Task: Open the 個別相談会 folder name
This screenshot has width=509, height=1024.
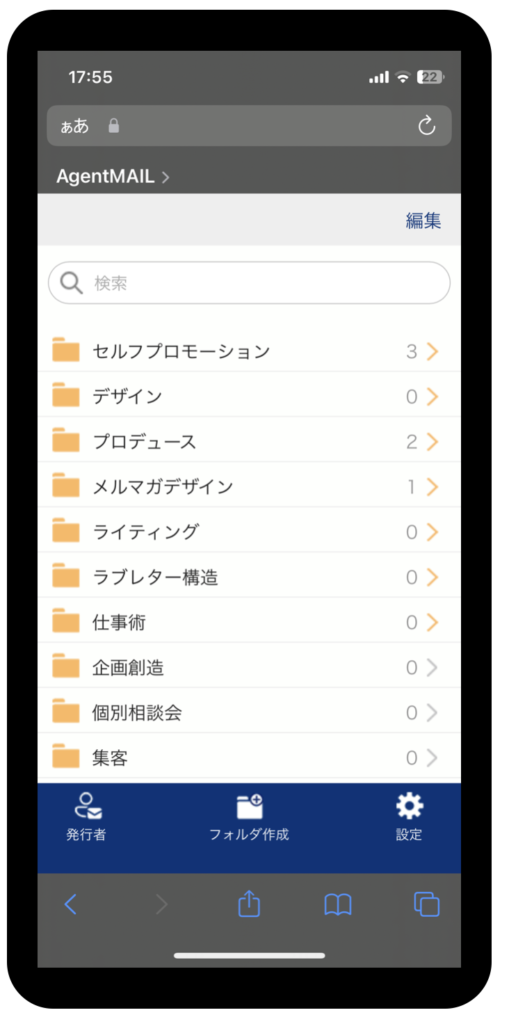Action: tap(137, 712)
